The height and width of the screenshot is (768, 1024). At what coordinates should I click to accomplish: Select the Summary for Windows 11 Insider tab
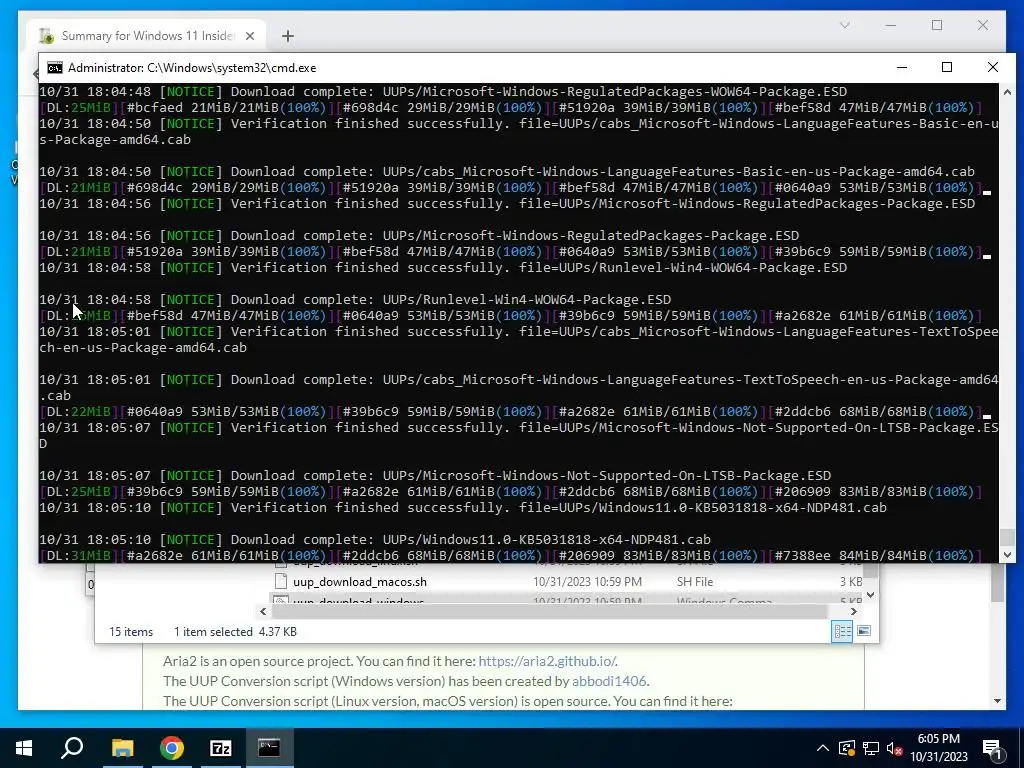[x=147, y=35]
